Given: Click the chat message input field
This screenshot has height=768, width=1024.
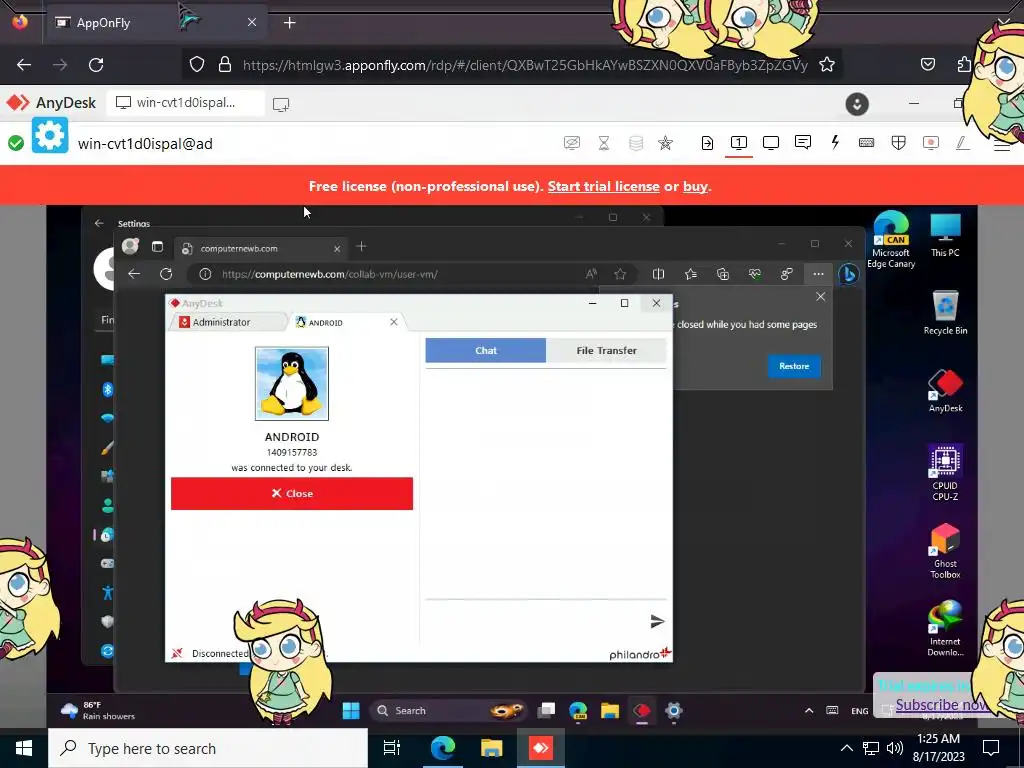Looking at the screenshot, I should point(536,621).
